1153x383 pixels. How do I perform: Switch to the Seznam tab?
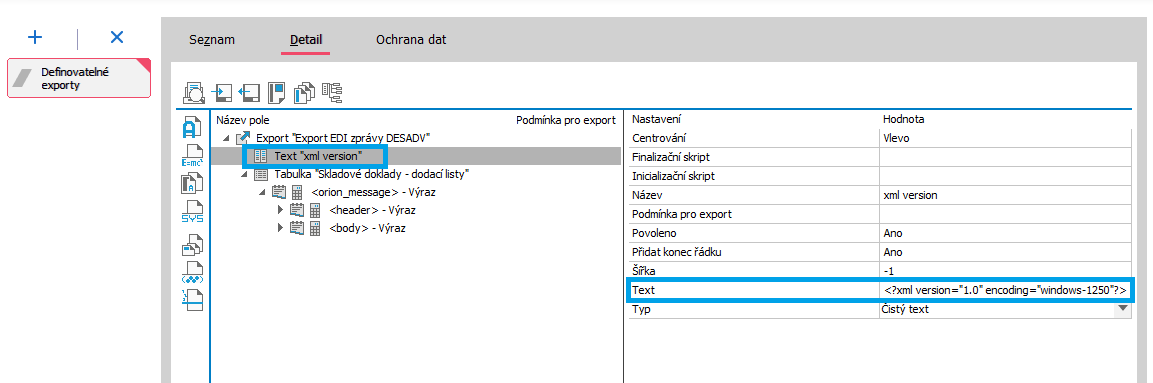(212, 40)
